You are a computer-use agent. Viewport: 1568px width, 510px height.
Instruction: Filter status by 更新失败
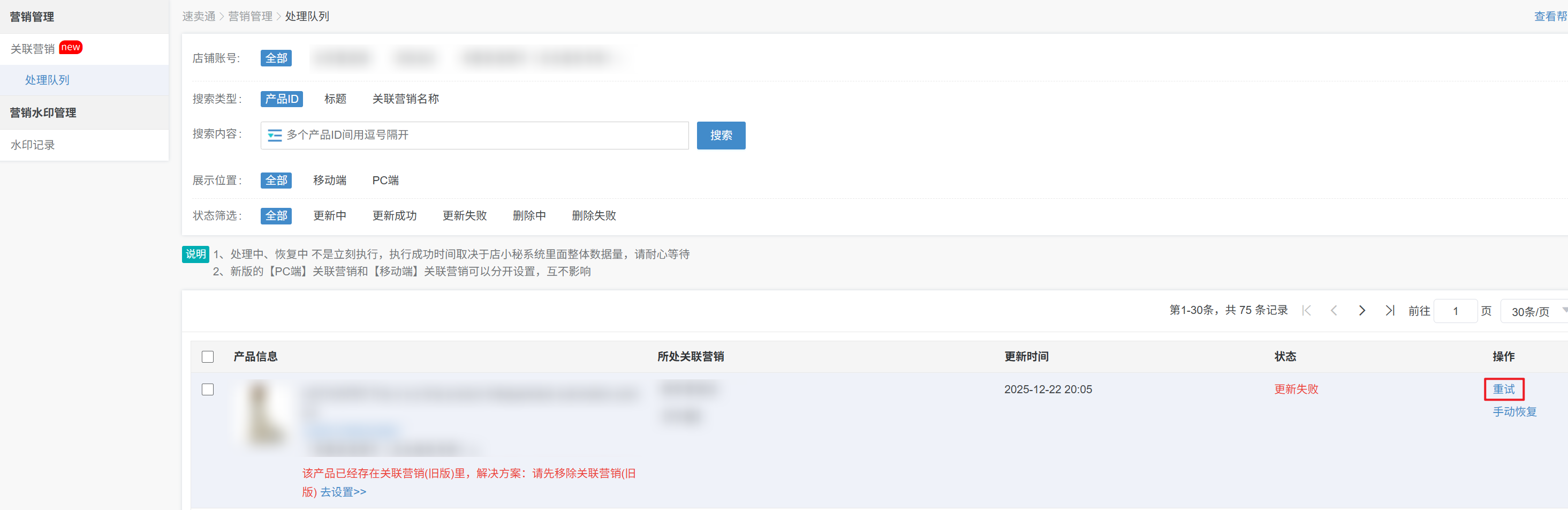point(465,216)
